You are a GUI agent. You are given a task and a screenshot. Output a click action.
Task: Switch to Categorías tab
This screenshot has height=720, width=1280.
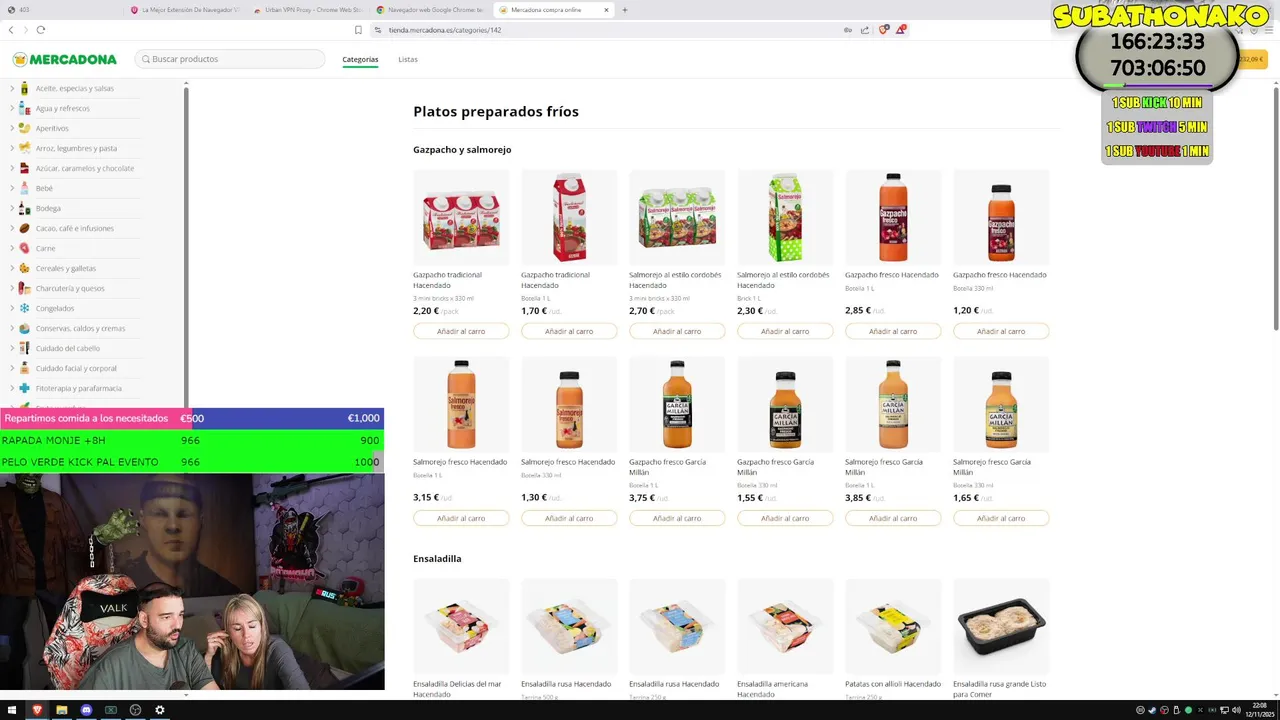coord(360,59)
